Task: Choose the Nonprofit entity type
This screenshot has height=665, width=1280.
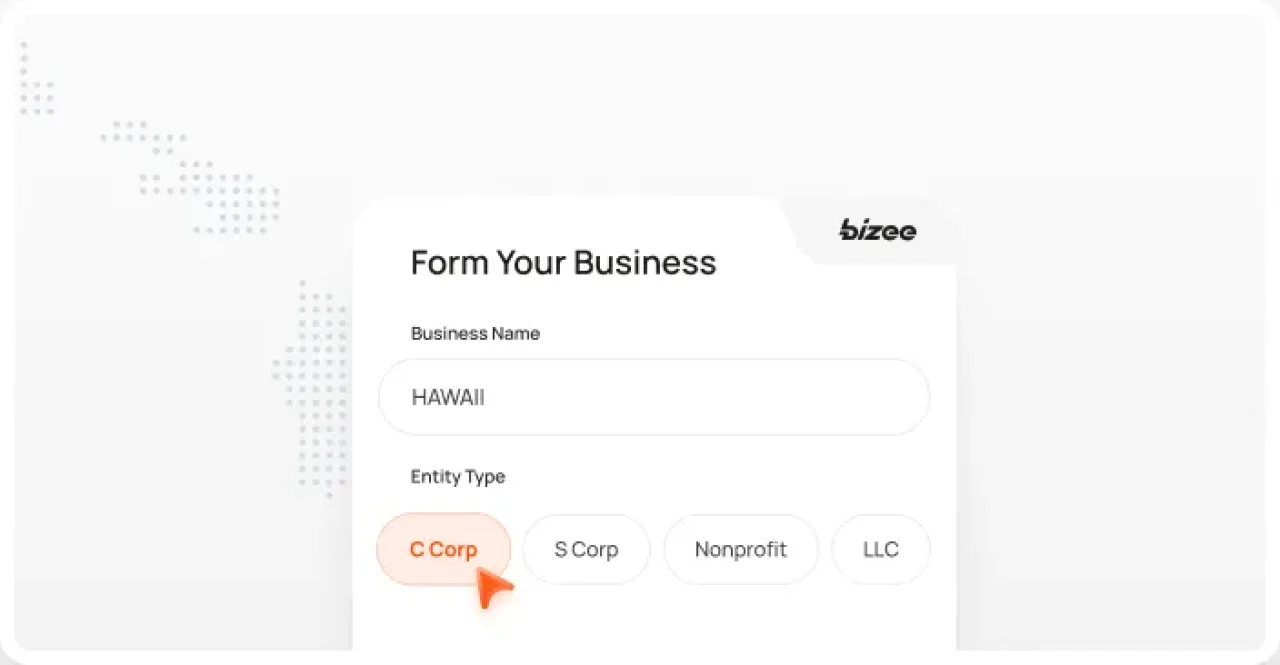Action: tap(740, 549)
